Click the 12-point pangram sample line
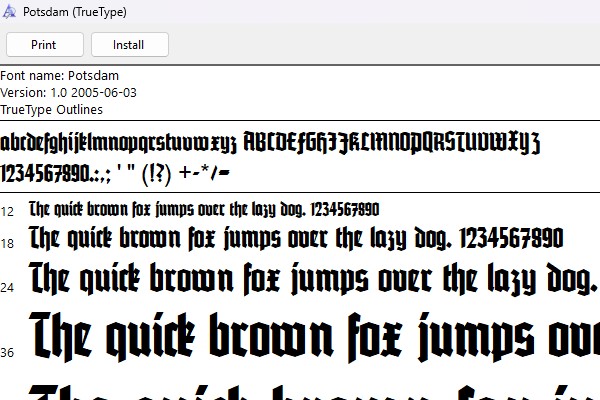 tap(204, 209)
